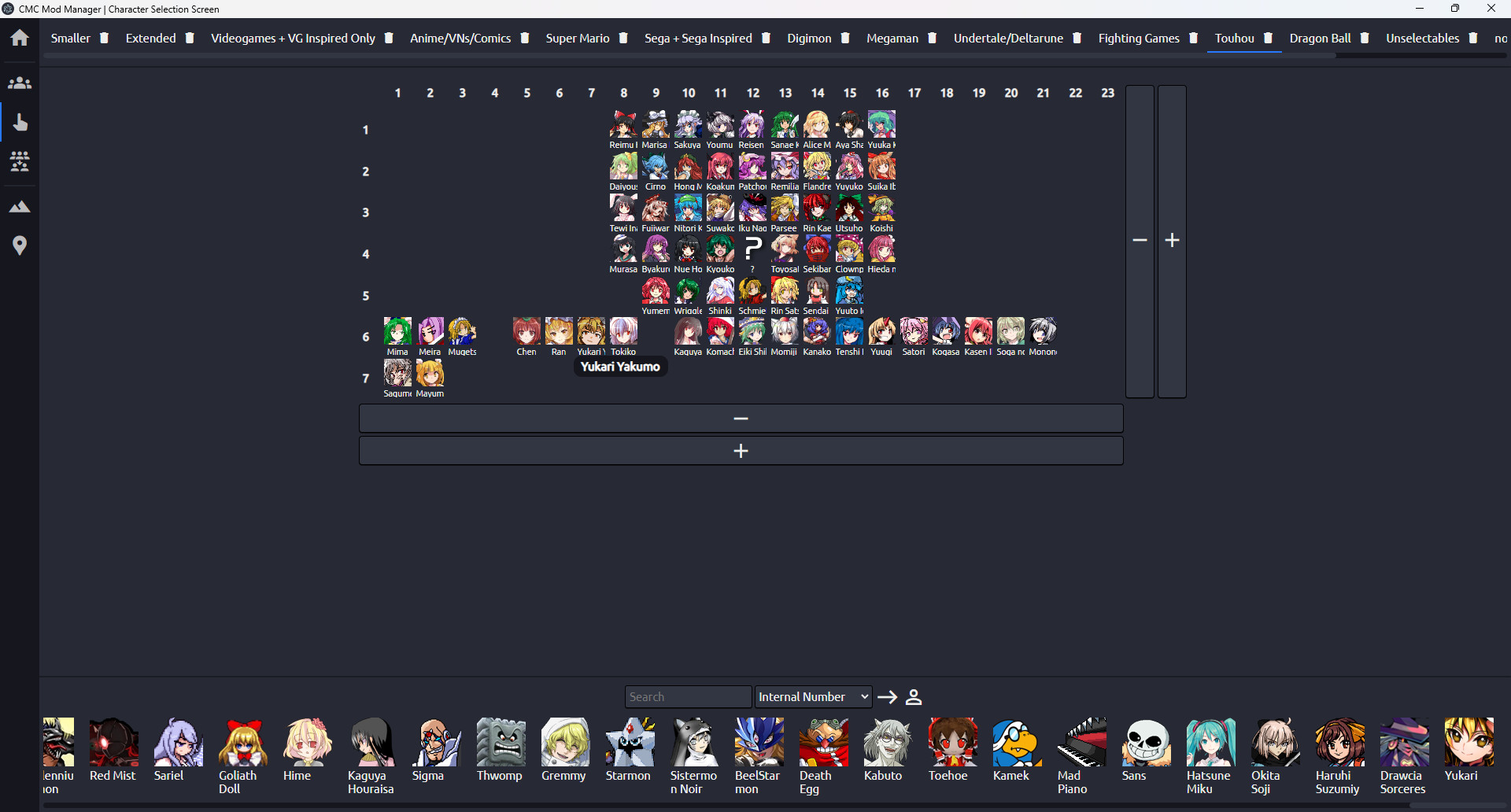Image resolution: width=1511 pixels, height=812 pixels.
Task: Click the person icon beside the search arrow
Action: click(x=914, y=696)
